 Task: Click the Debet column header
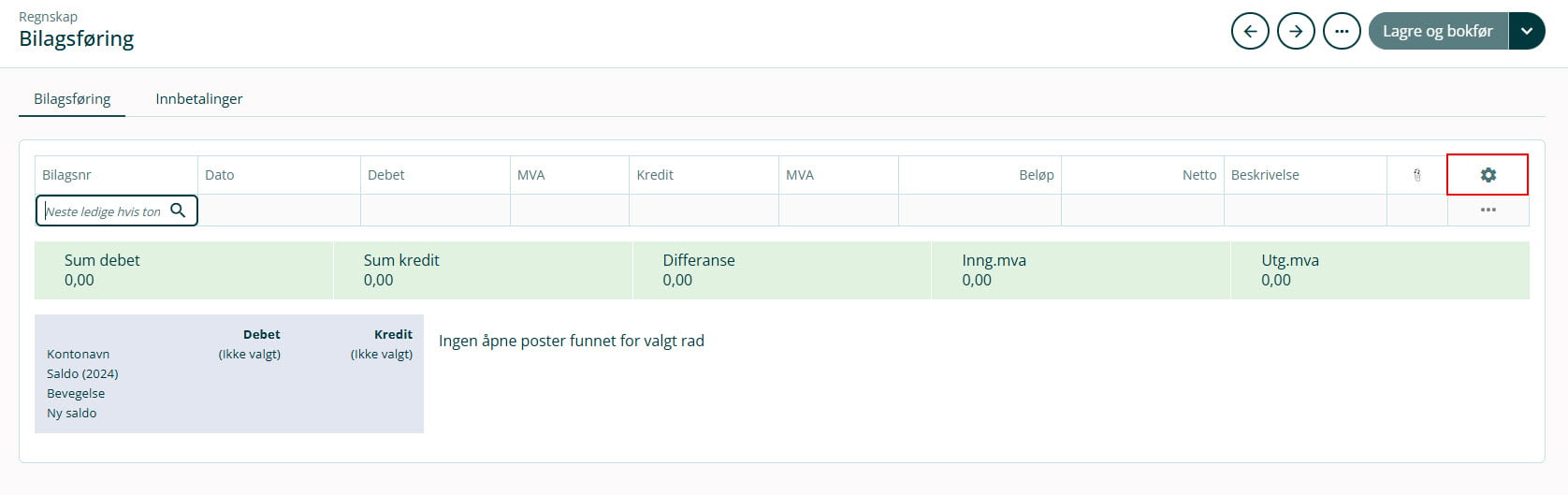tap(386, 175)
